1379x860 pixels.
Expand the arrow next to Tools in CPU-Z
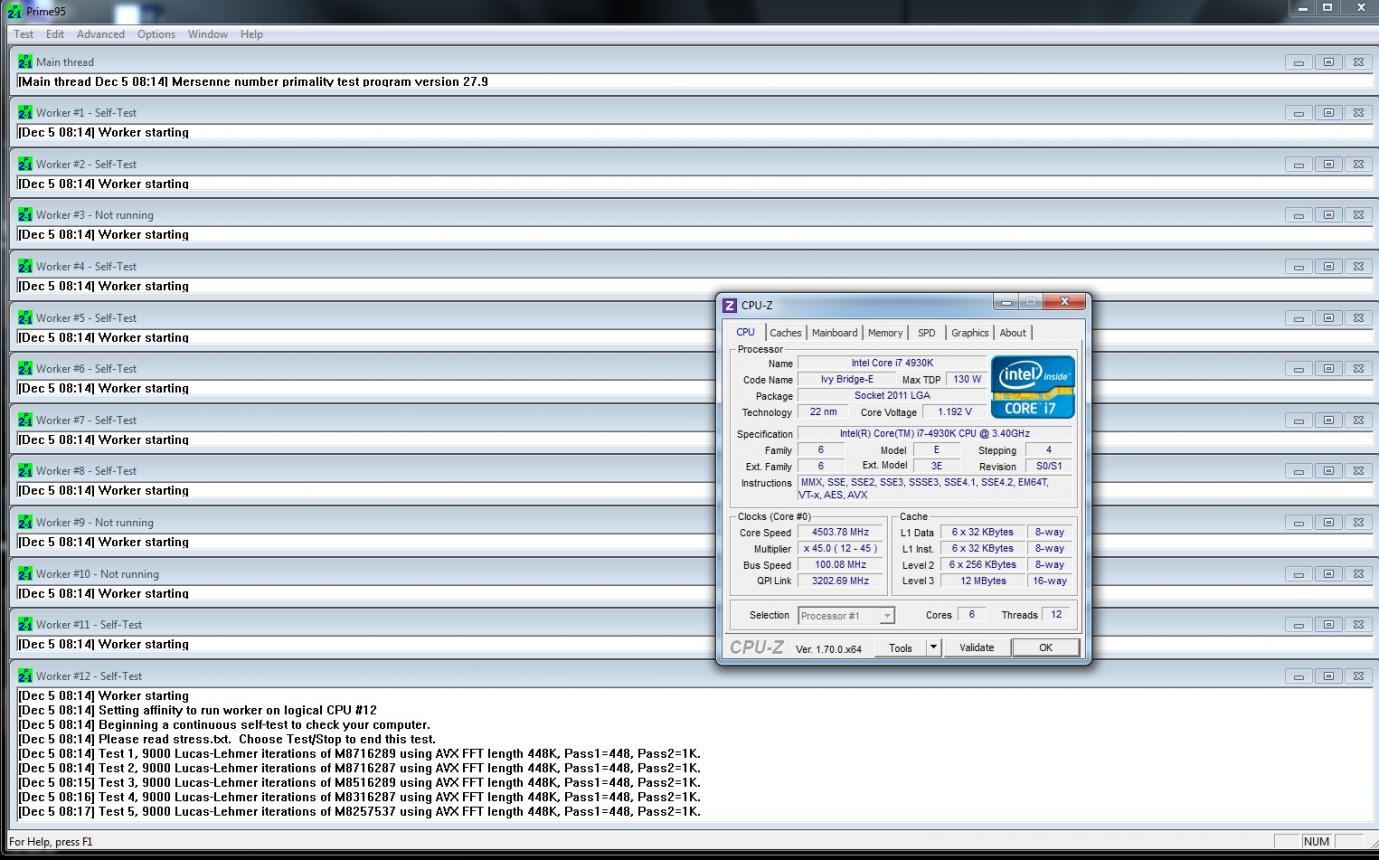pos(934,648)
